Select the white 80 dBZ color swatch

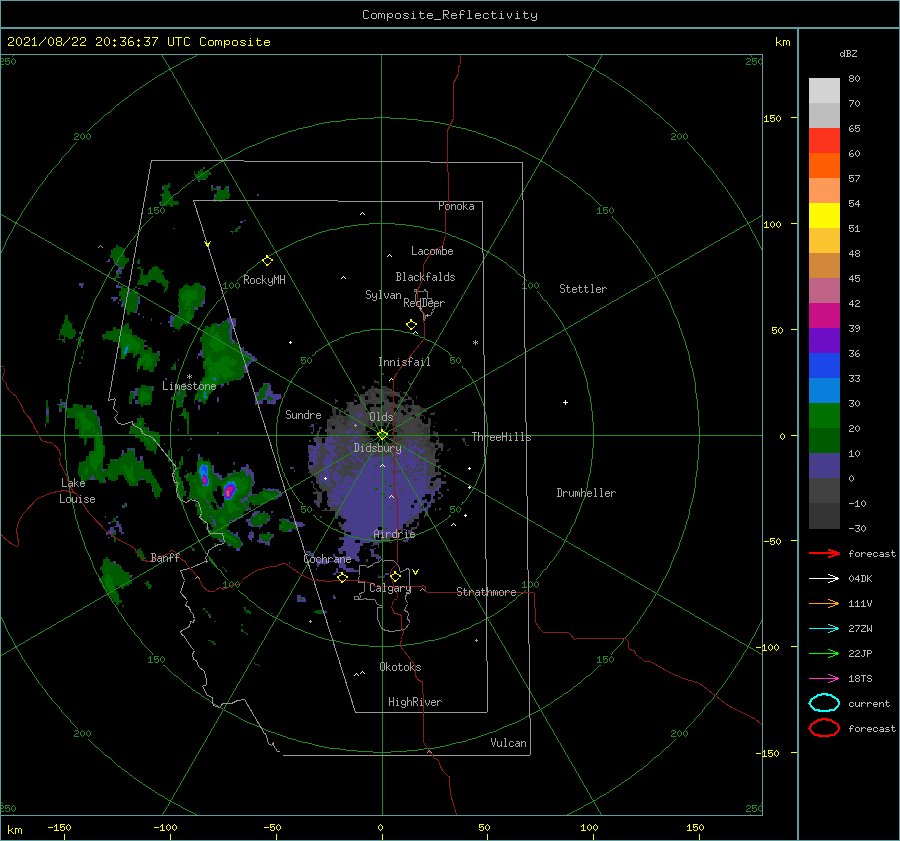tap(824, 91)
